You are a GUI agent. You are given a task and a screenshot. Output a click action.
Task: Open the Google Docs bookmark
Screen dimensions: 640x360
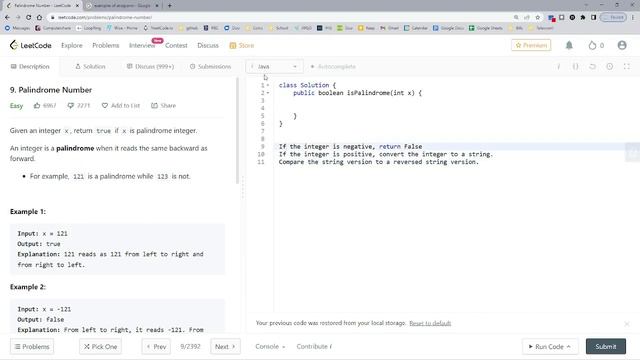coord(448,28)
